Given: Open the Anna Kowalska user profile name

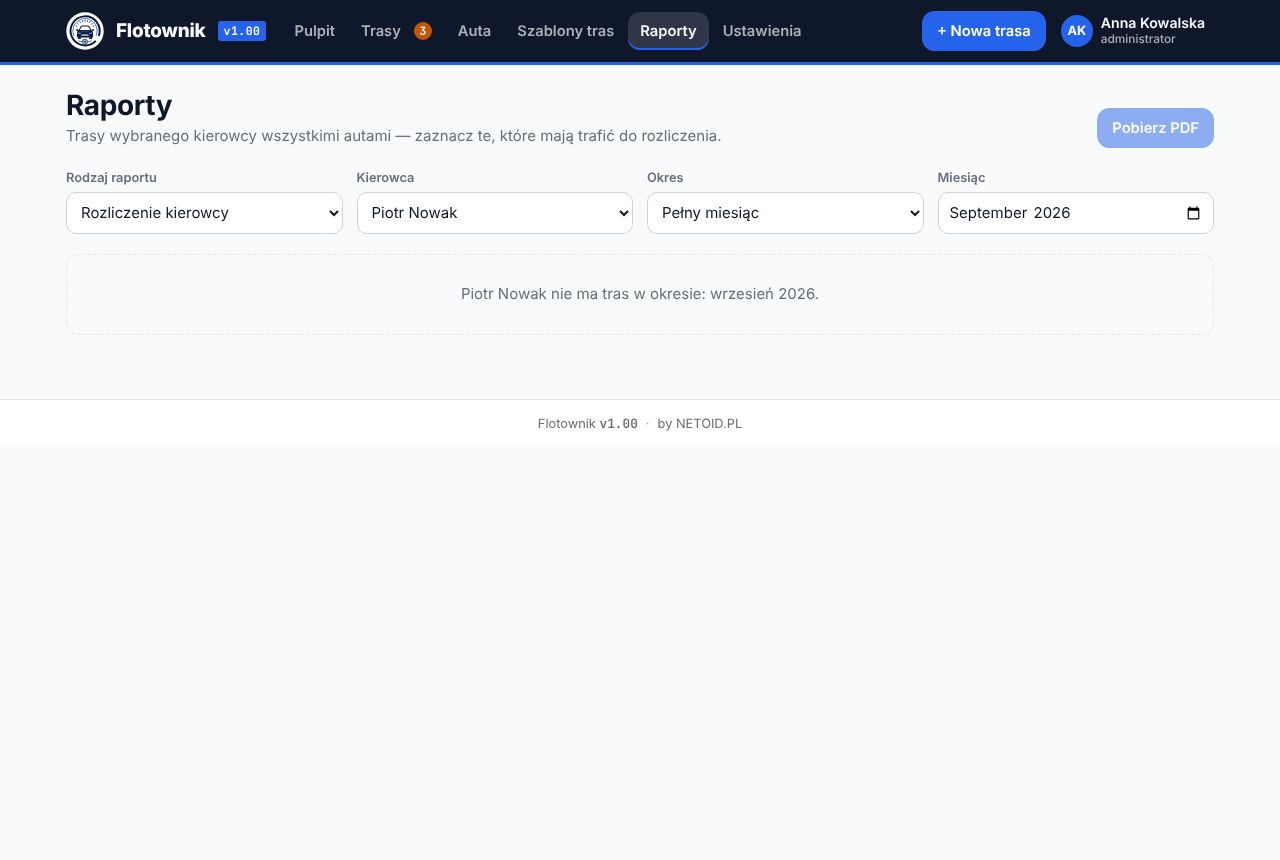Looking at the screenshot, I should coord(1153,23).
